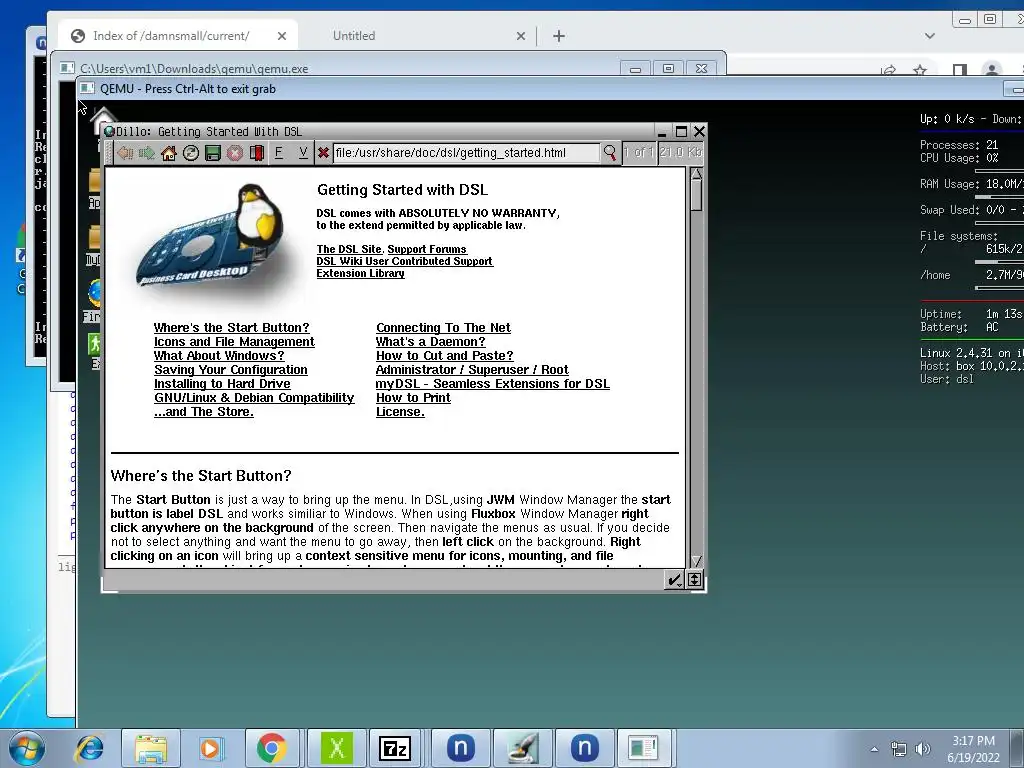Open Chrome's profile avatar icon
Image resolution: width=1024 pixels, height=768 pixels.
tap(992, 70)
